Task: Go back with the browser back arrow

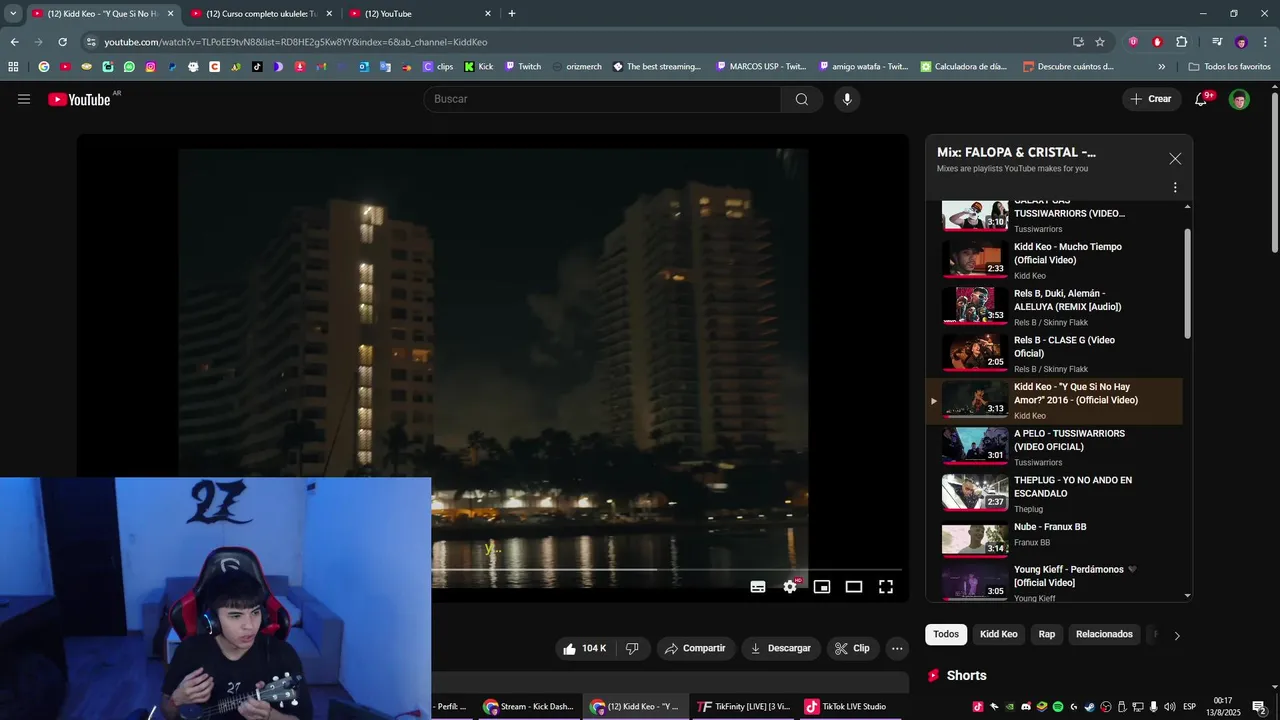Action: click(x=14, y=42)
